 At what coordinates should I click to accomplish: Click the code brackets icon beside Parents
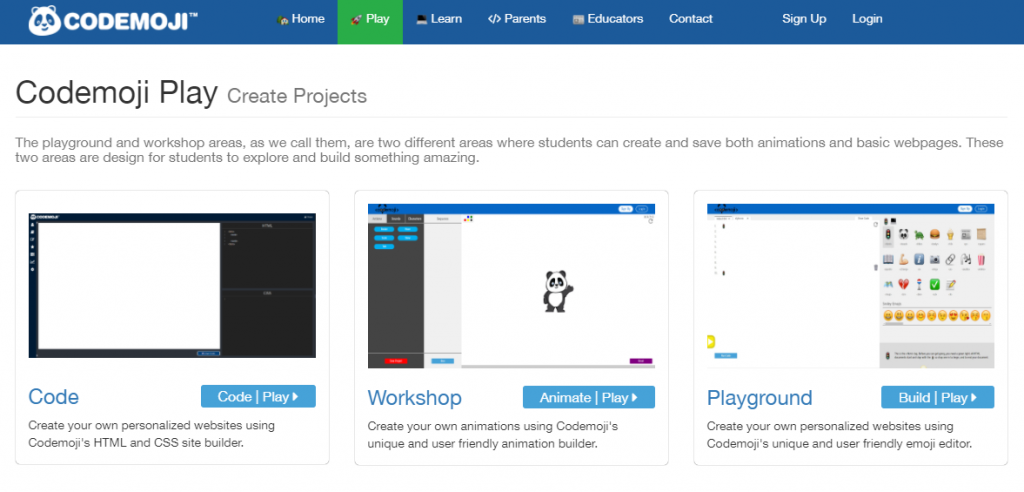(x=494, y=20)
